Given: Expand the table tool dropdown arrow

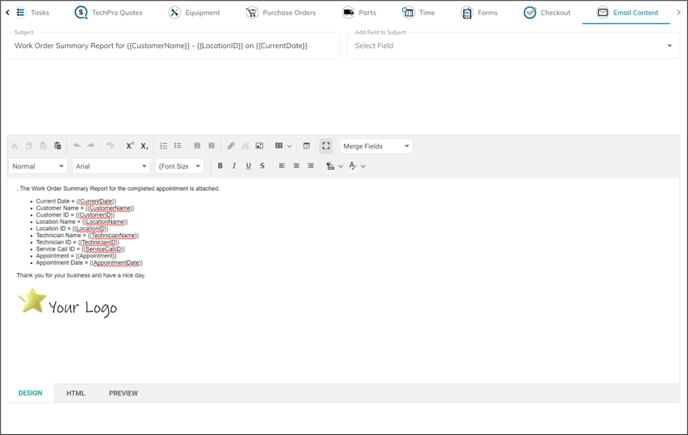Looking at the screenshot, I should [x=289, y=146].
